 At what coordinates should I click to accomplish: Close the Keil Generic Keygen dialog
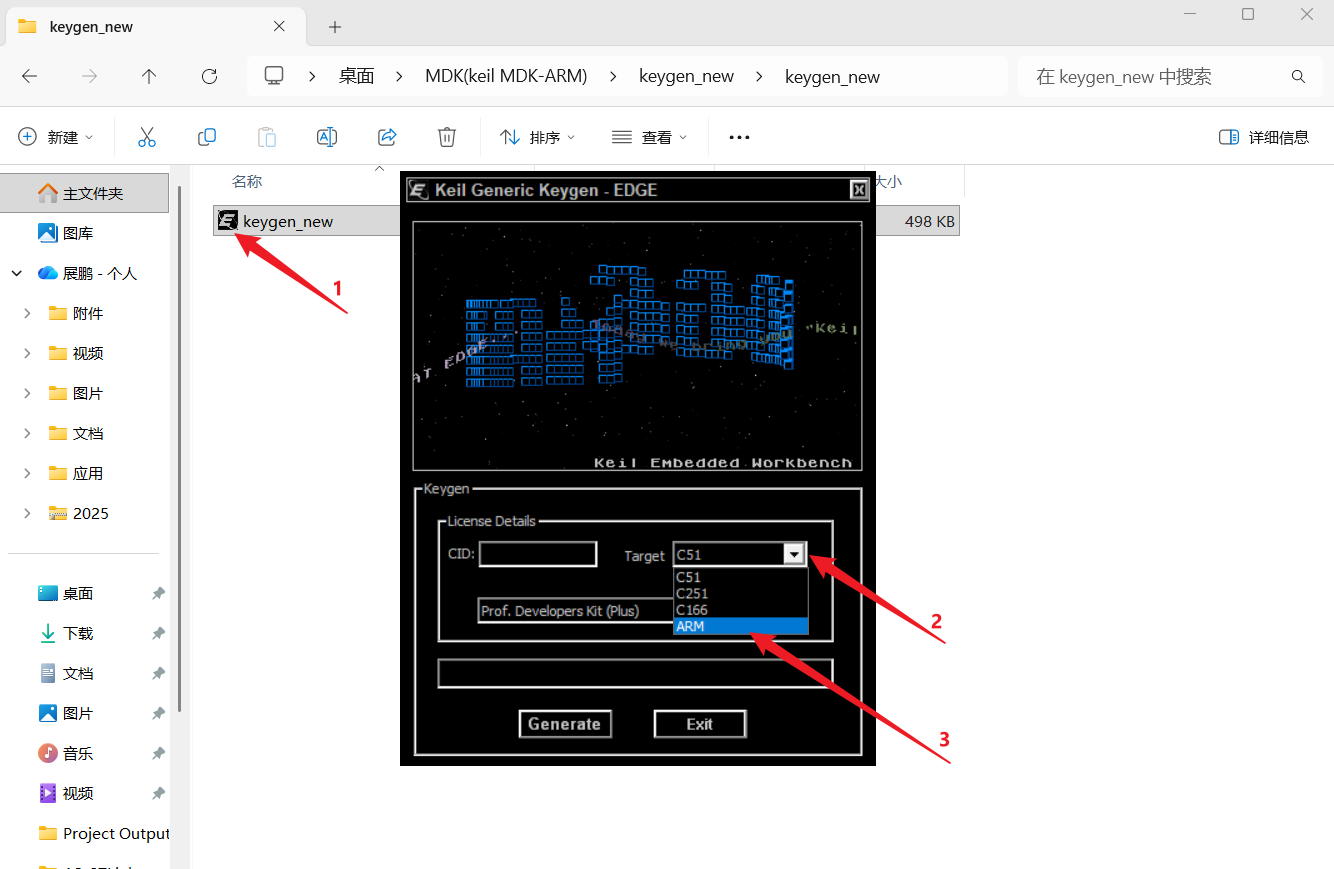coord(858,190)
